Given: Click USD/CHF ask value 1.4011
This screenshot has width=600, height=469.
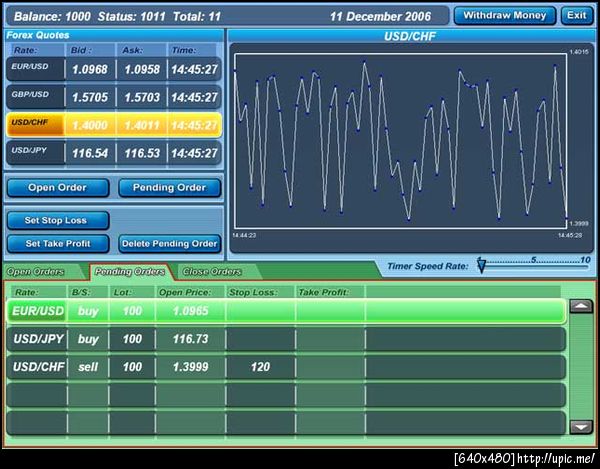Looking at the screenshot, I should [142, 125].
